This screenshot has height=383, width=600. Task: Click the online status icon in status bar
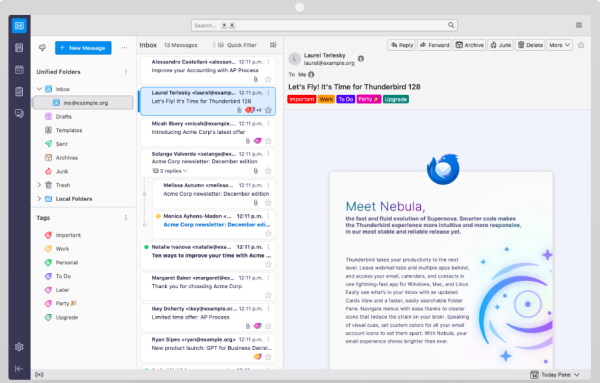pyautogui.click(x=39, y=375)
